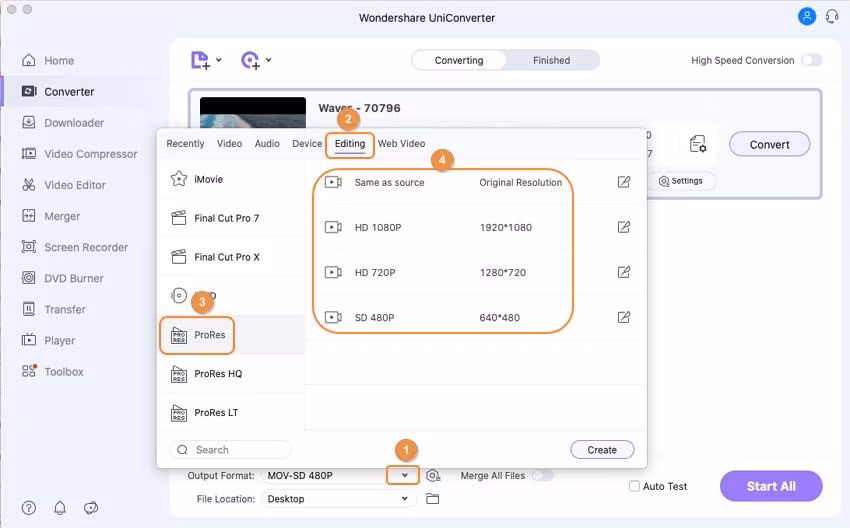The width and height of the screenshot is (850, 528).
Task: Choose ProRes HQ format
Action: [231, 374]
